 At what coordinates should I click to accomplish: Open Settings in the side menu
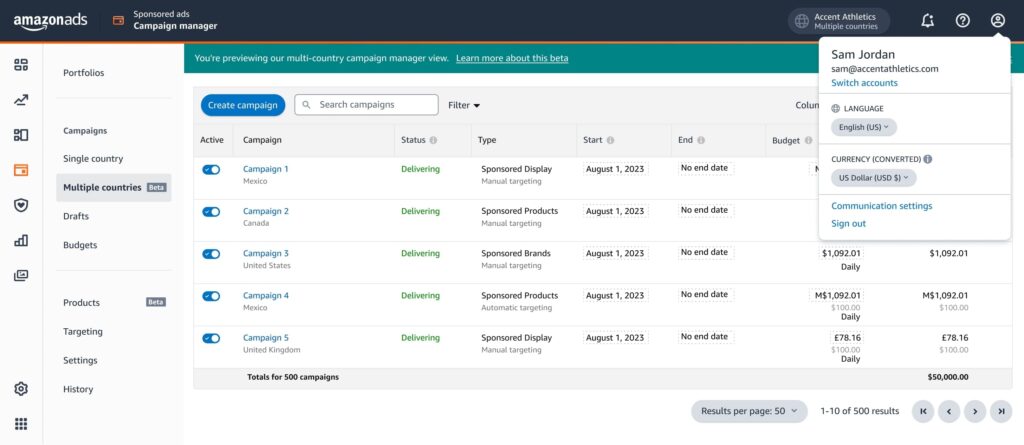[80, 360]
